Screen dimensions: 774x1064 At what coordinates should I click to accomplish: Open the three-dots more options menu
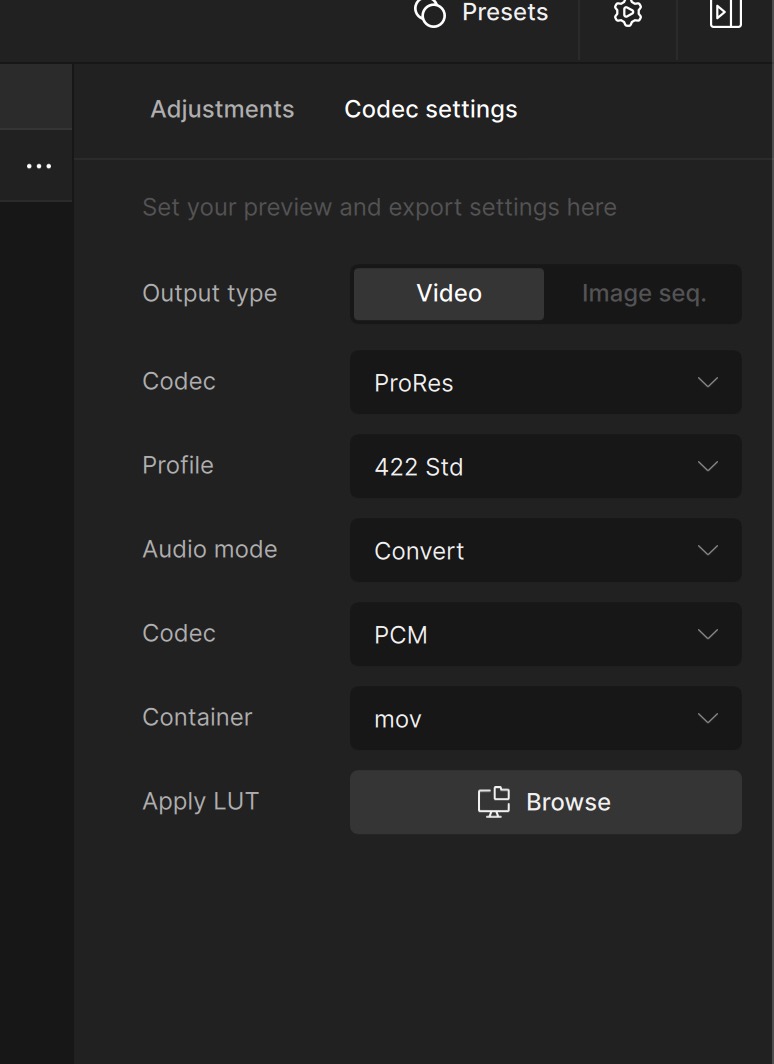[39, 166]
